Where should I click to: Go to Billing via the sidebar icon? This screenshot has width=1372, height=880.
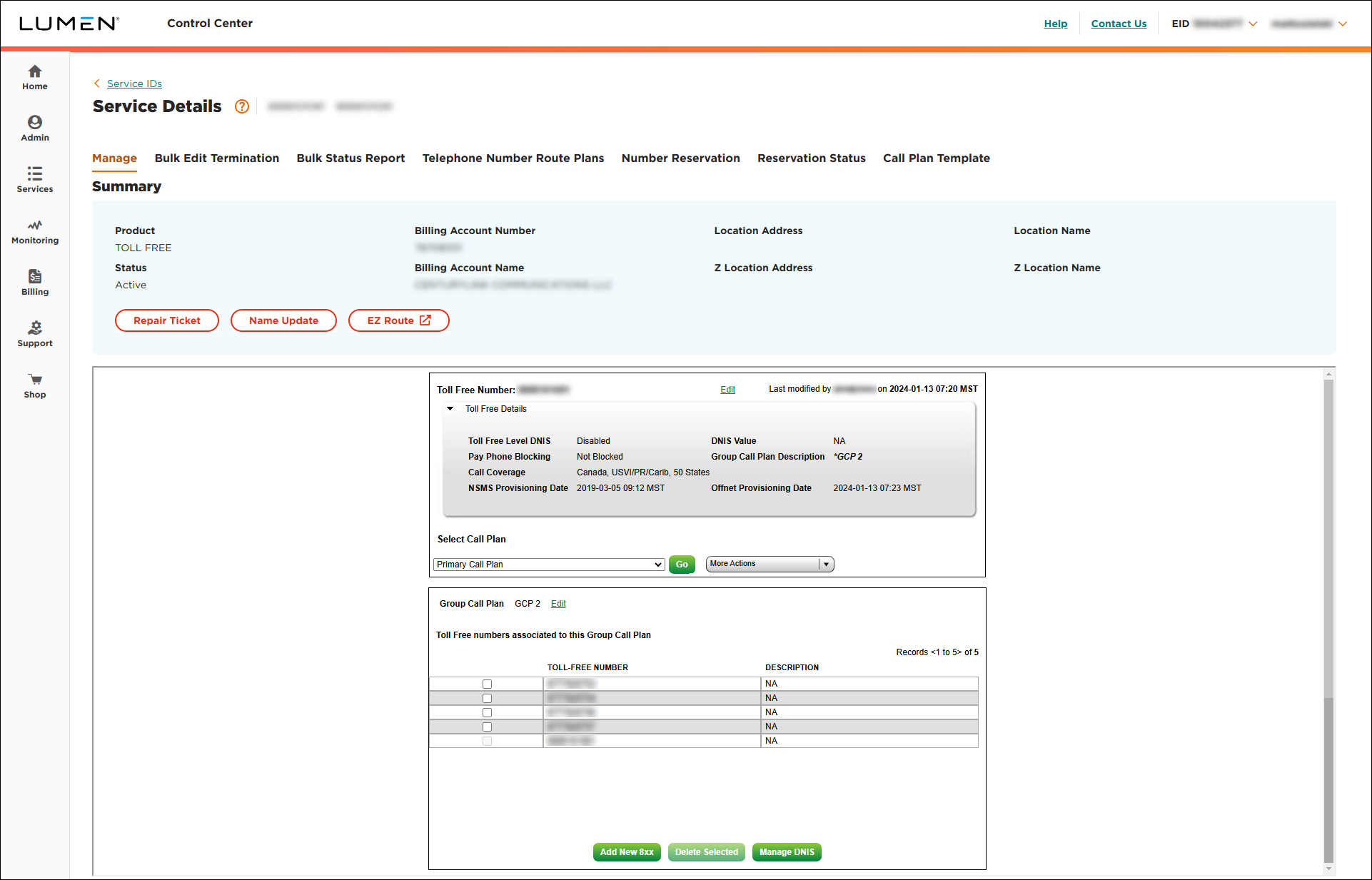(x=34, y=280)
